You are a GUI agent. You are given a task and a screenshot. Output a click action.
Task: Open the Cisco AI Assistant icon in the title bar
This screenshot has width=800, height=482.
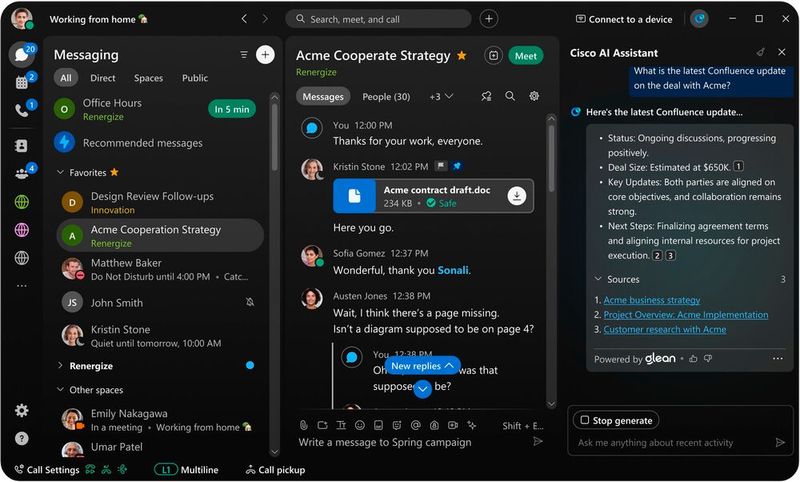pos(699,19)
